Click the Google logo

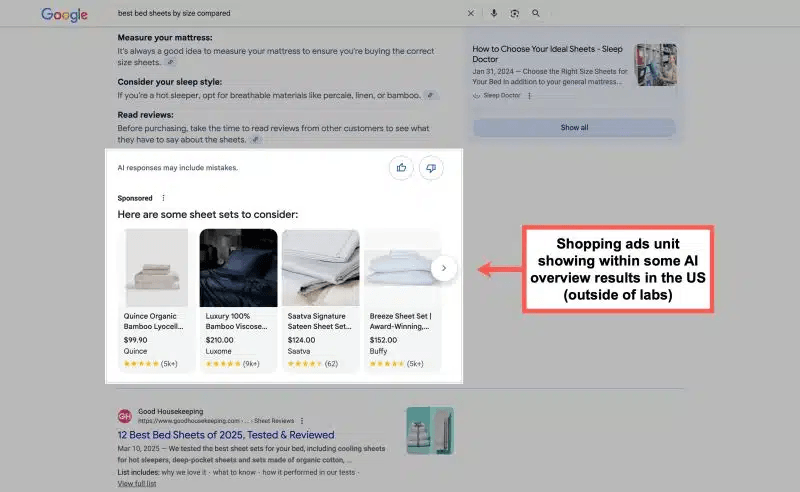(64, 14)
